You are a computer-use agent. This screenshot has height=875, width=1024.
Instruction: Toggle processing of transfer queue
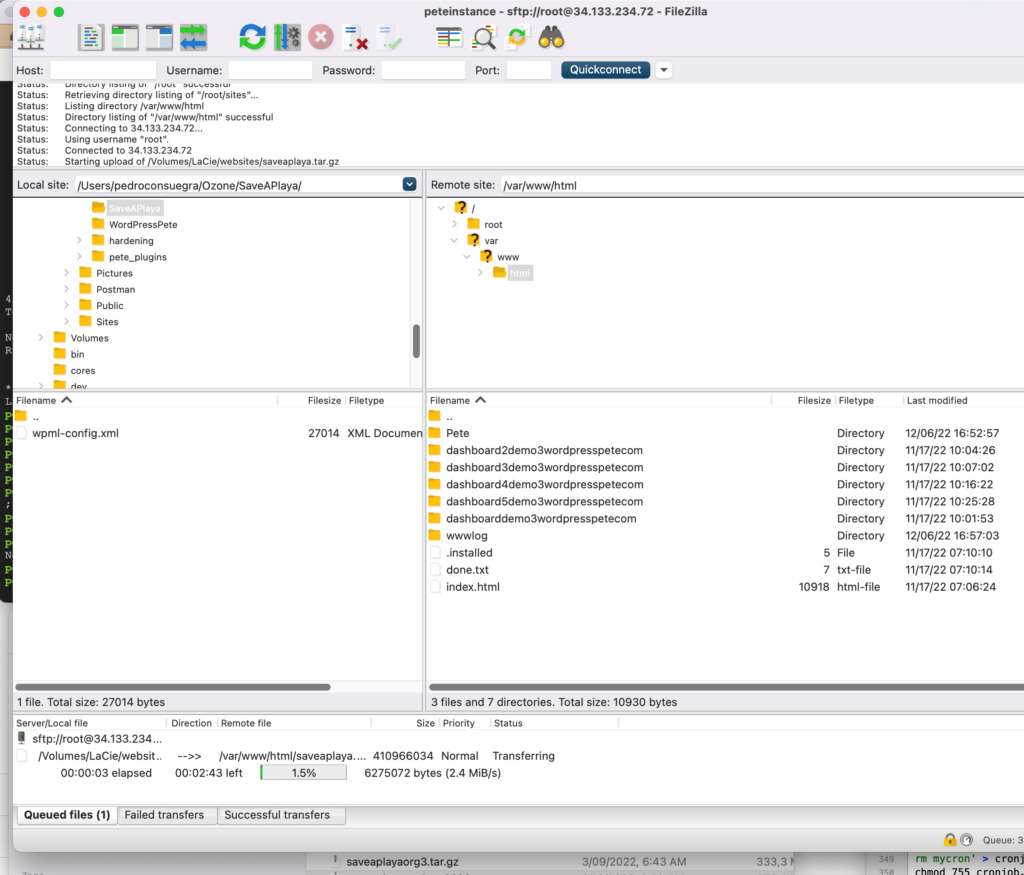(x=287, y=38)
